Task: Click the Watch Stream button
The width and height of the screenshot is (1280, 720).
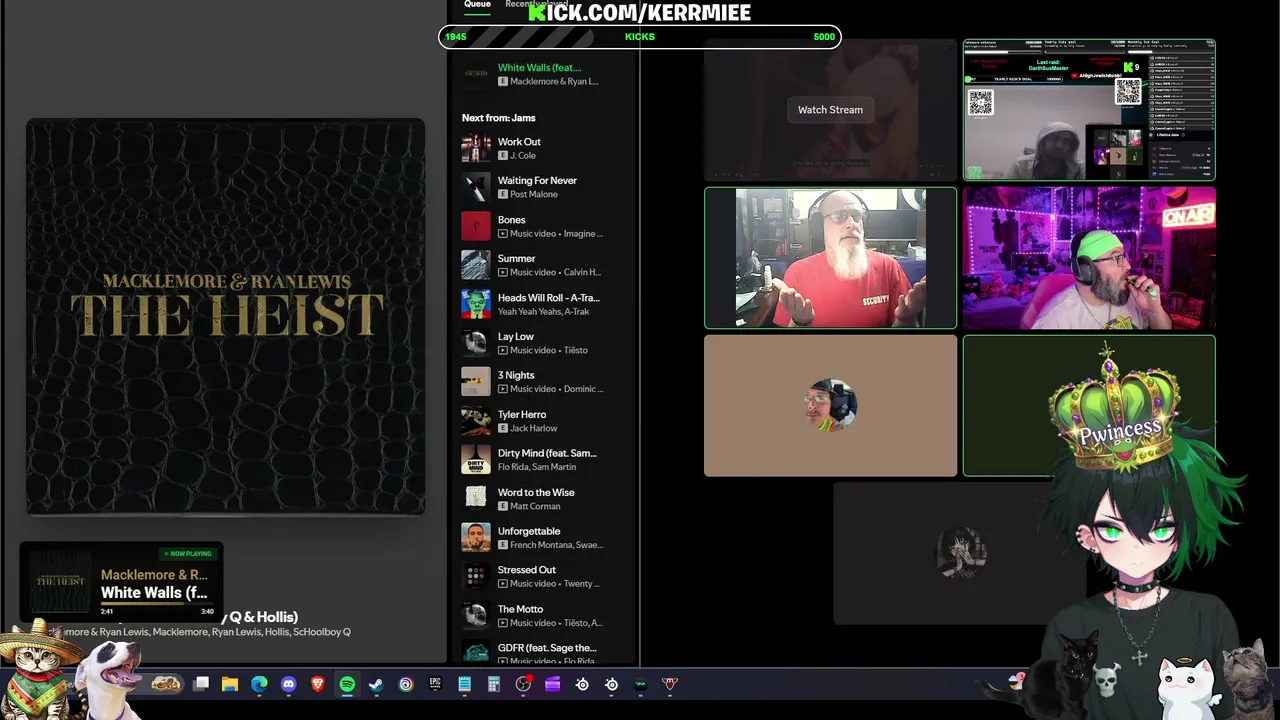Action: tap(830, 110)
